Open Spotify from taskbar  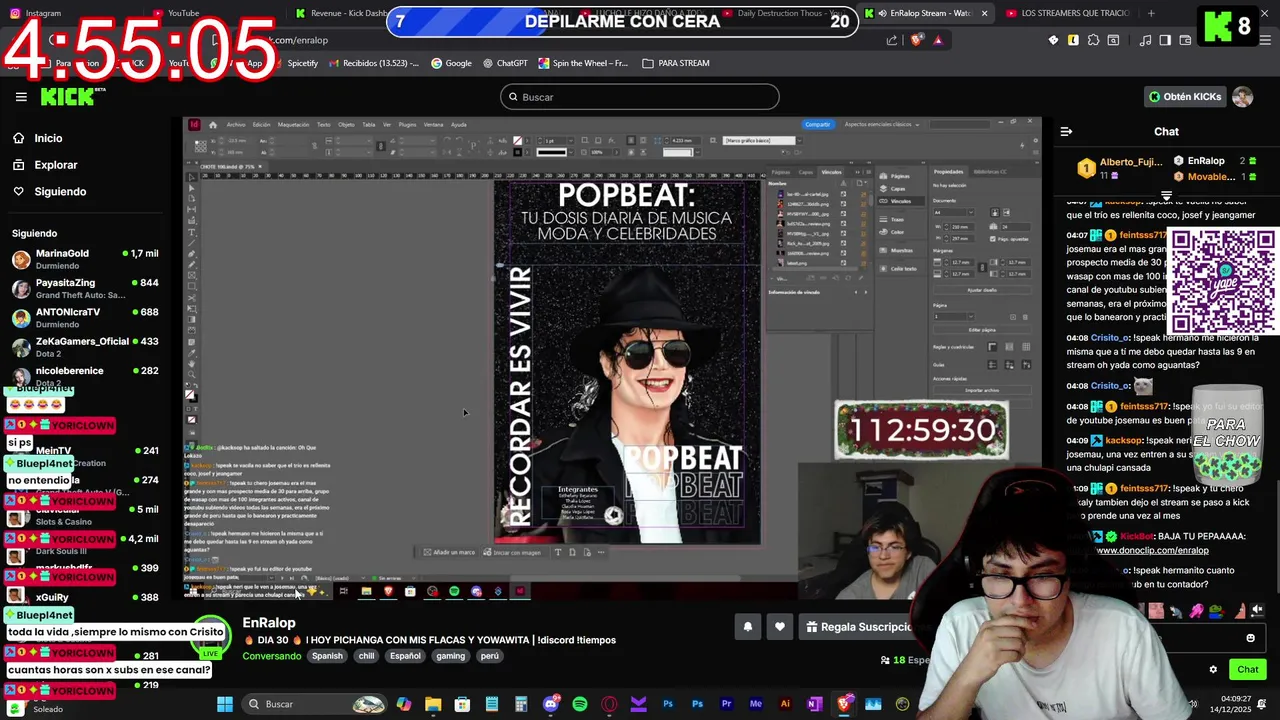tap(580, 704)
